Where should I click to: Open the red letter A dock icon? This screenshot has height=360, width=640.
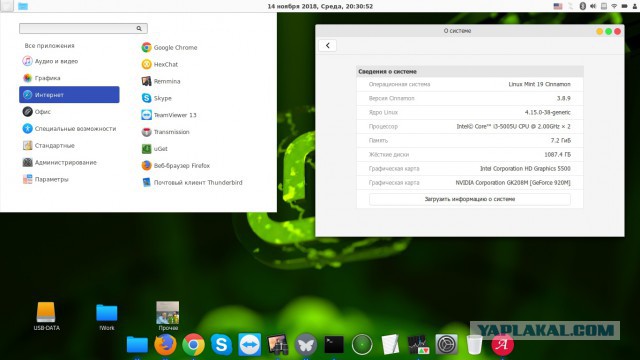(502, 344)
